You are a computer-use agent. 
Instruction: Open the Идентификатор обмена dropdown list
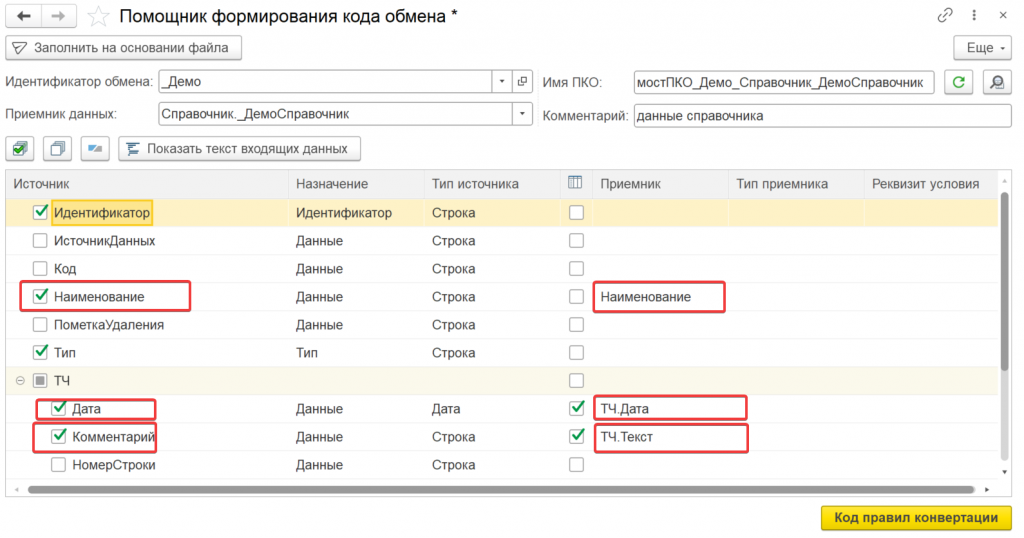[502, 82]
